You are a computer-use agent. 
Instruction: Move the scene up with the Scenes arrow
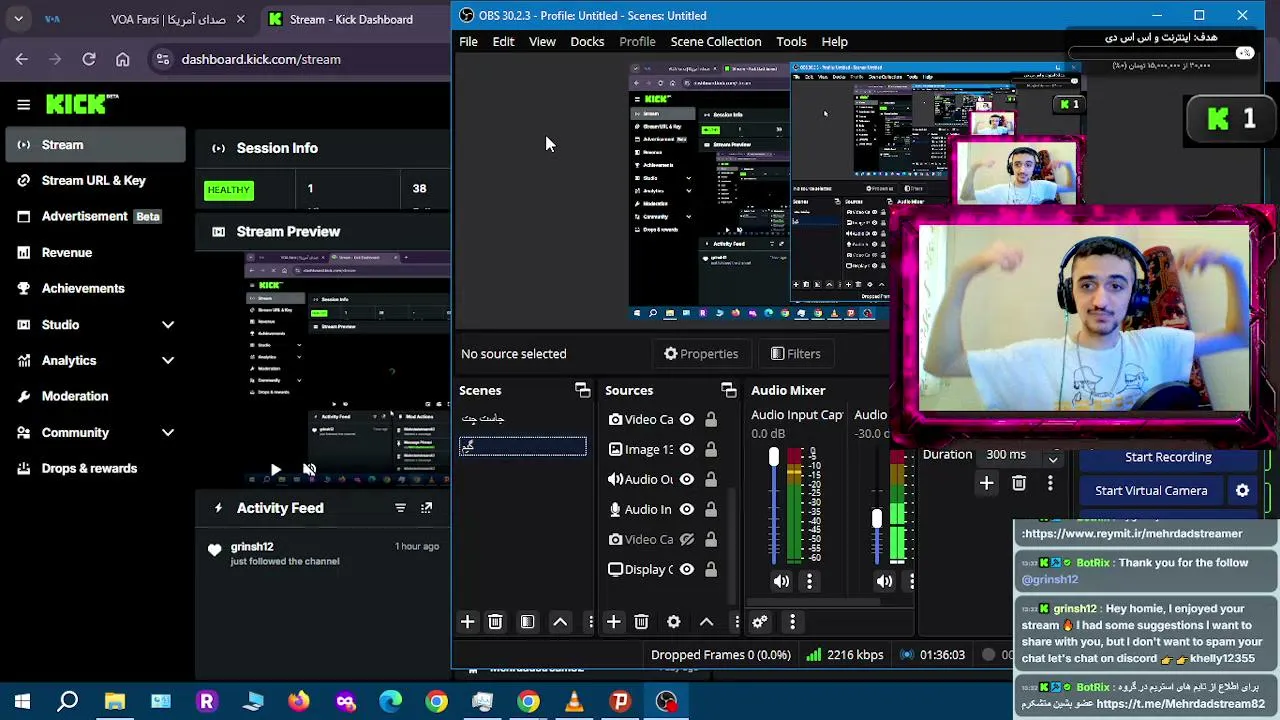pyautogui.click(x=560, y=622)
